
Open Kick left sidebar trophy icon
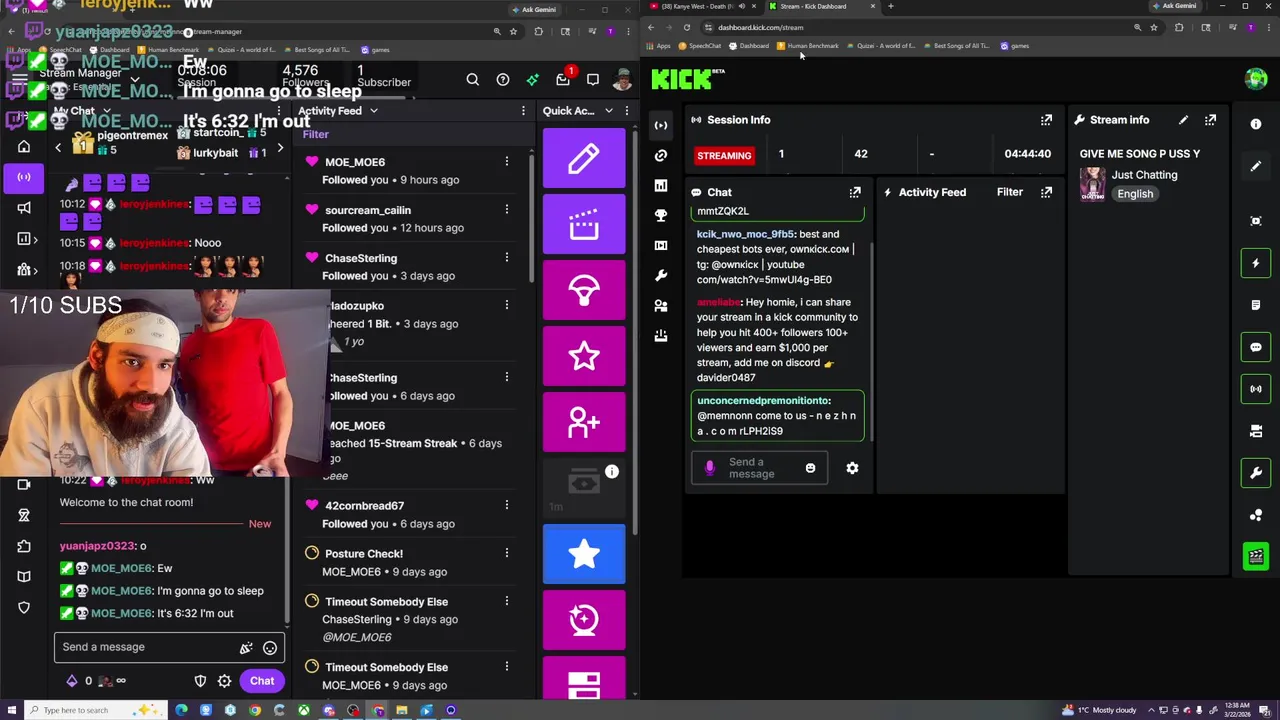pos(661,215)
